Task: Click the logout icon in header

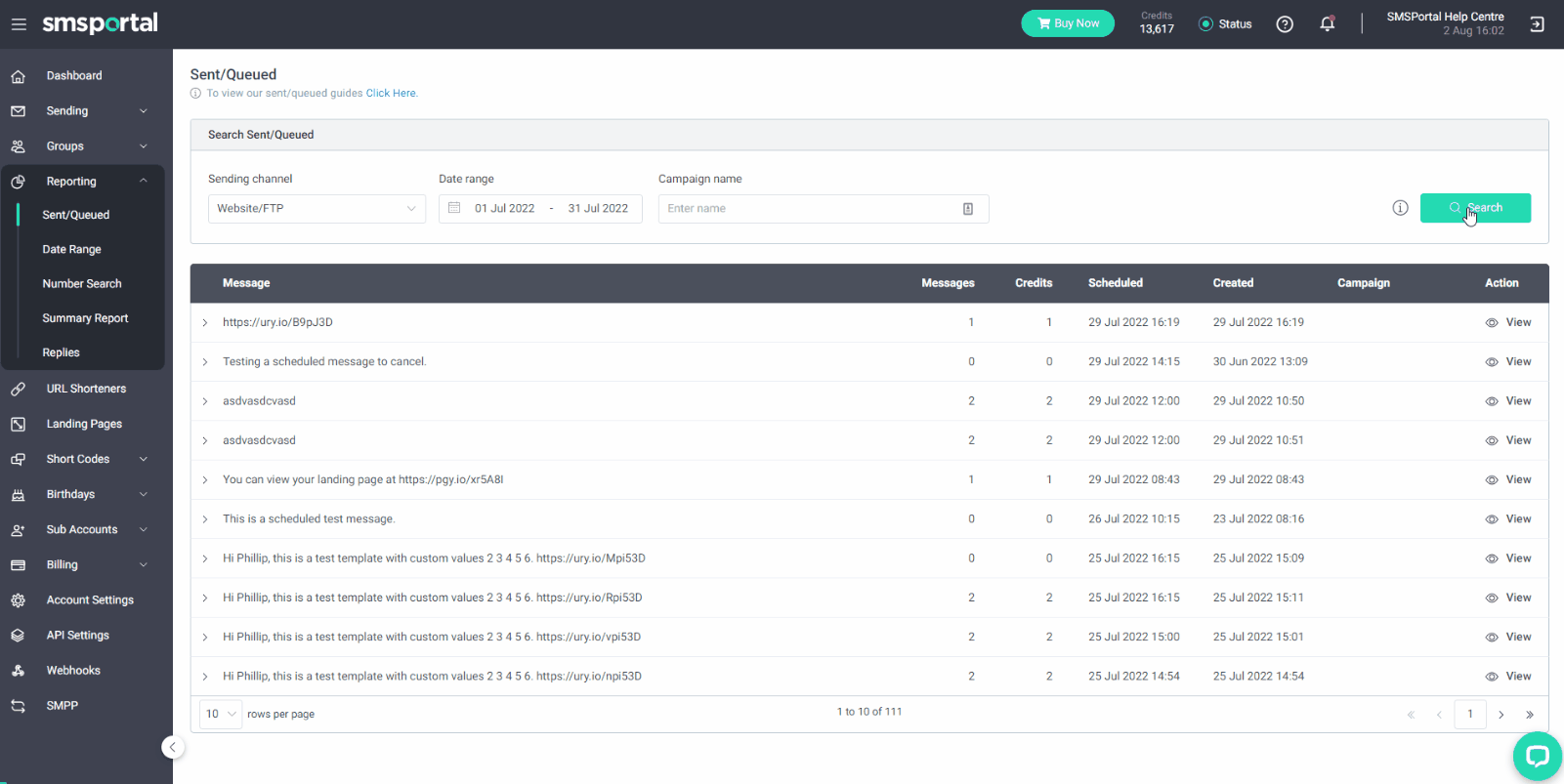Action: tap(1537, 24)
